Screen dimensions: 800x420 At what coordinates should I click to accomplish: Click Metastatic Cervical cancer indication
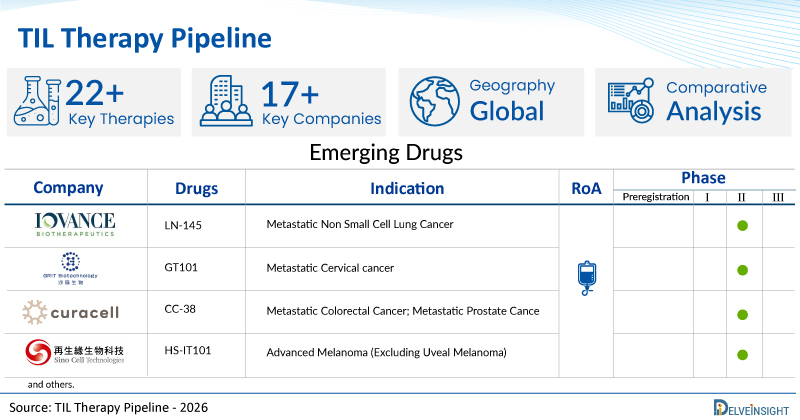tap(330, 268)
